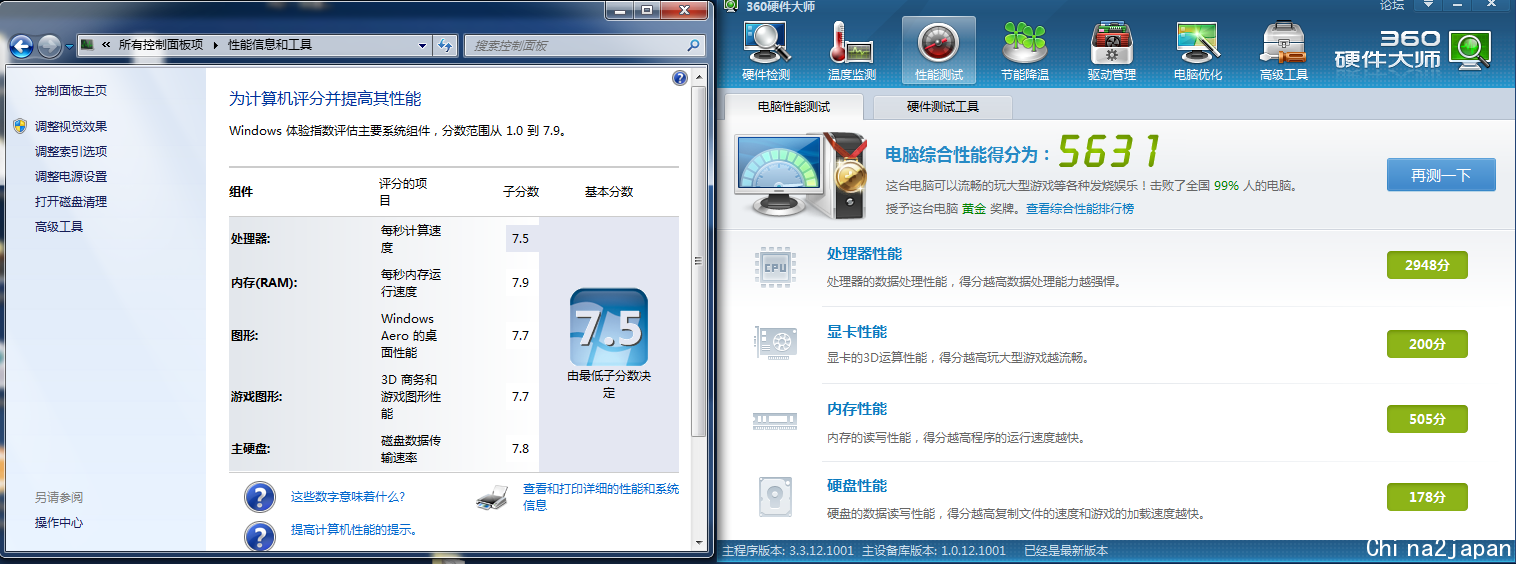The height and width of the screenshot is (564, 1516).
Task: Click 内存性能 heading link
Action: click(857, 409)
